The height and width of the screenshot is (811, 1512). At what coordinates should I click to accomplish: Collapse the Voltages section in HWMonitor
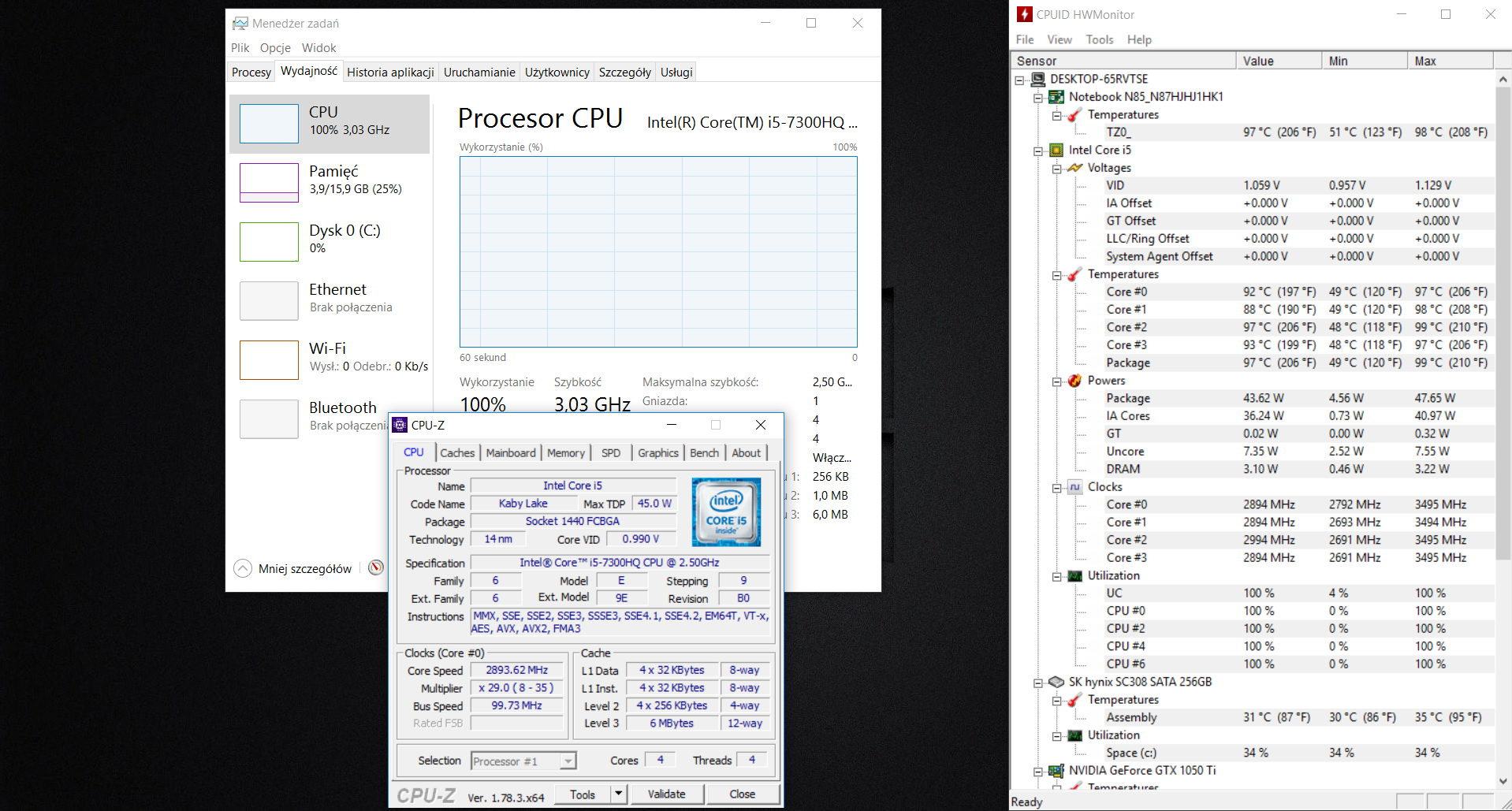1056,169
